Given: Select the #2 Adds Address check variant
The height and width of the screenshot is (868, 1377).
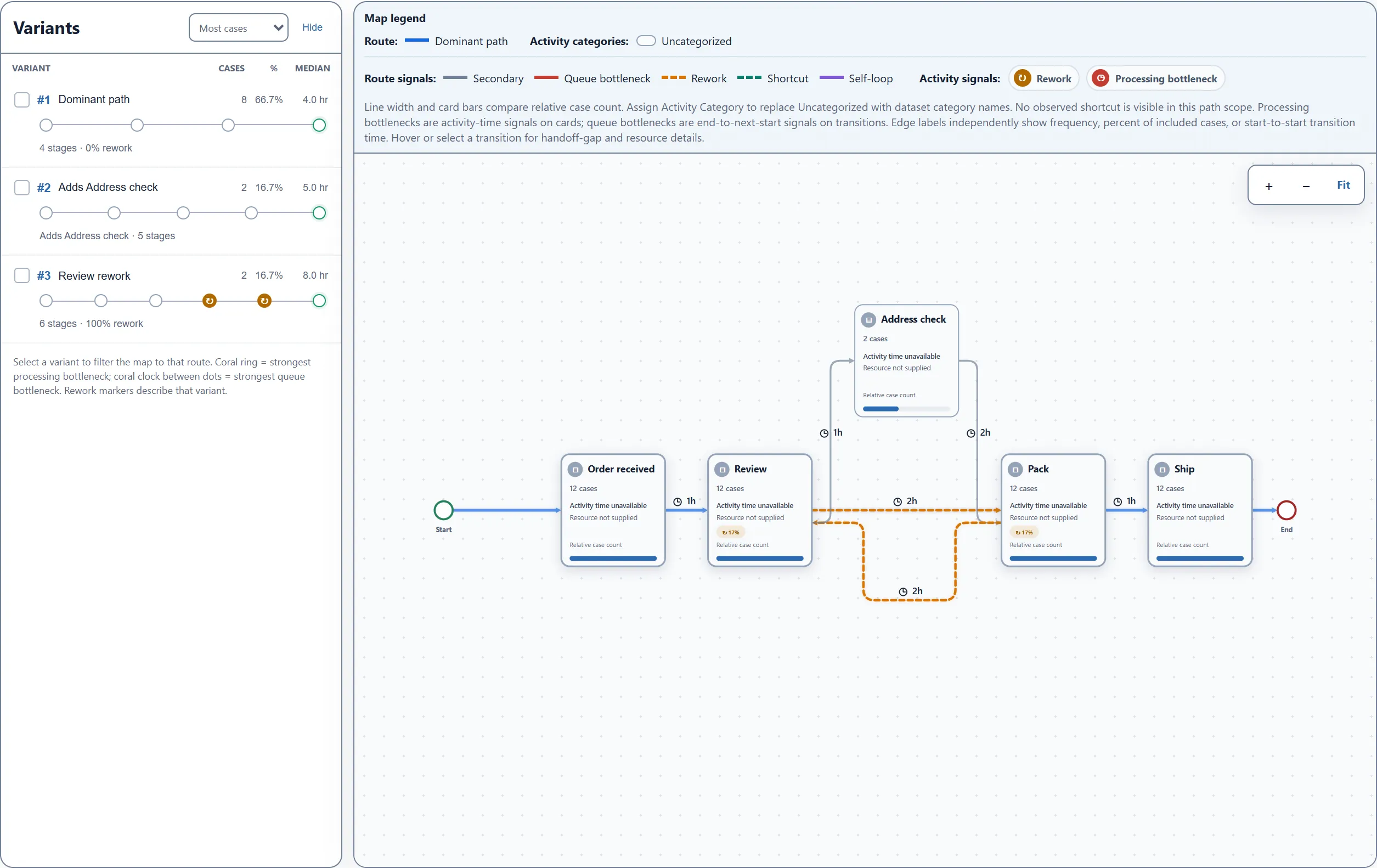Looking at the screenshot, I should pyautogui.click(x=171, y=211).
